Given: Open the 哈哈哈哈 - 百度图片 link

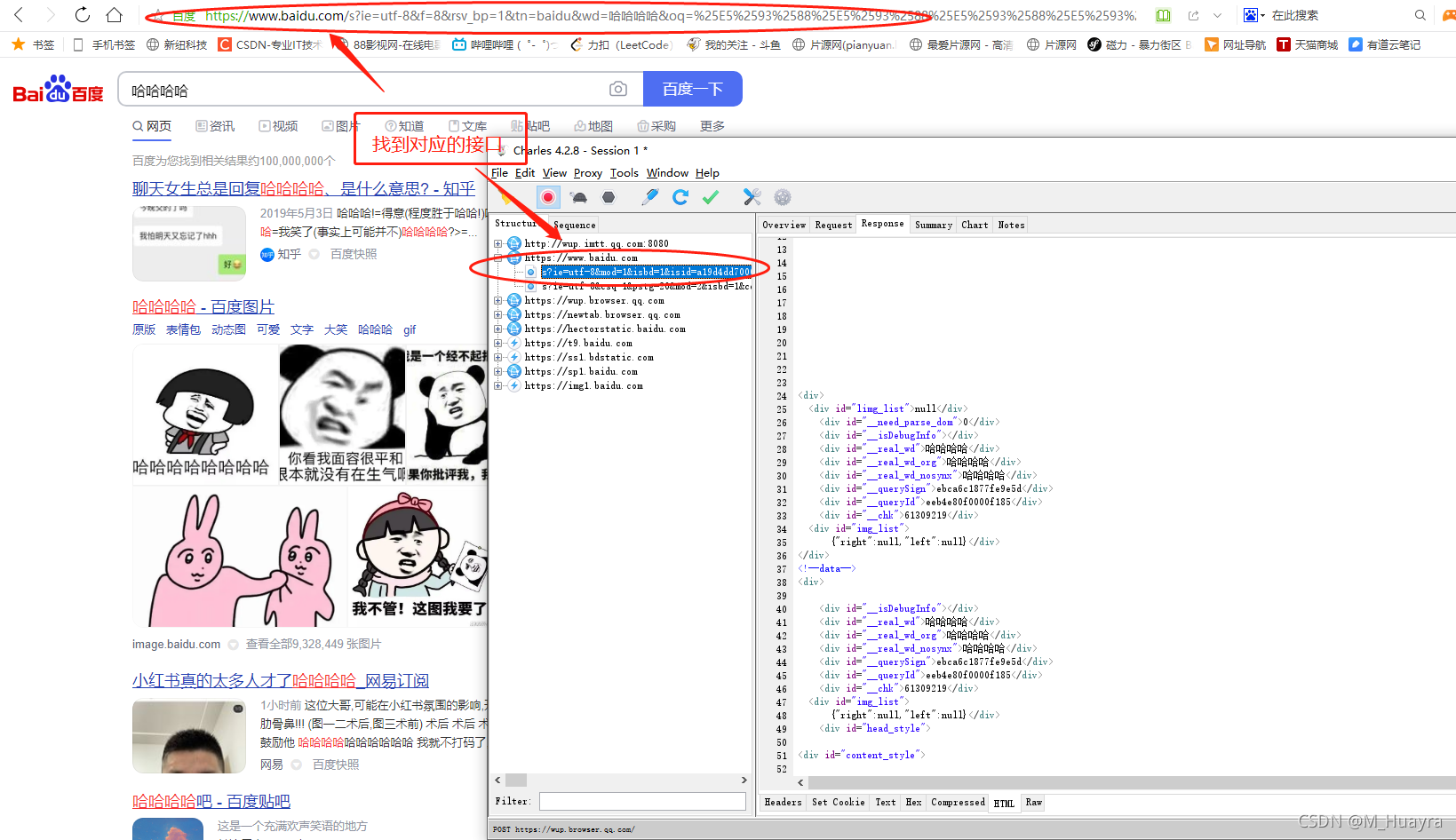Looking at the screenshot, I should pos(203,306).
